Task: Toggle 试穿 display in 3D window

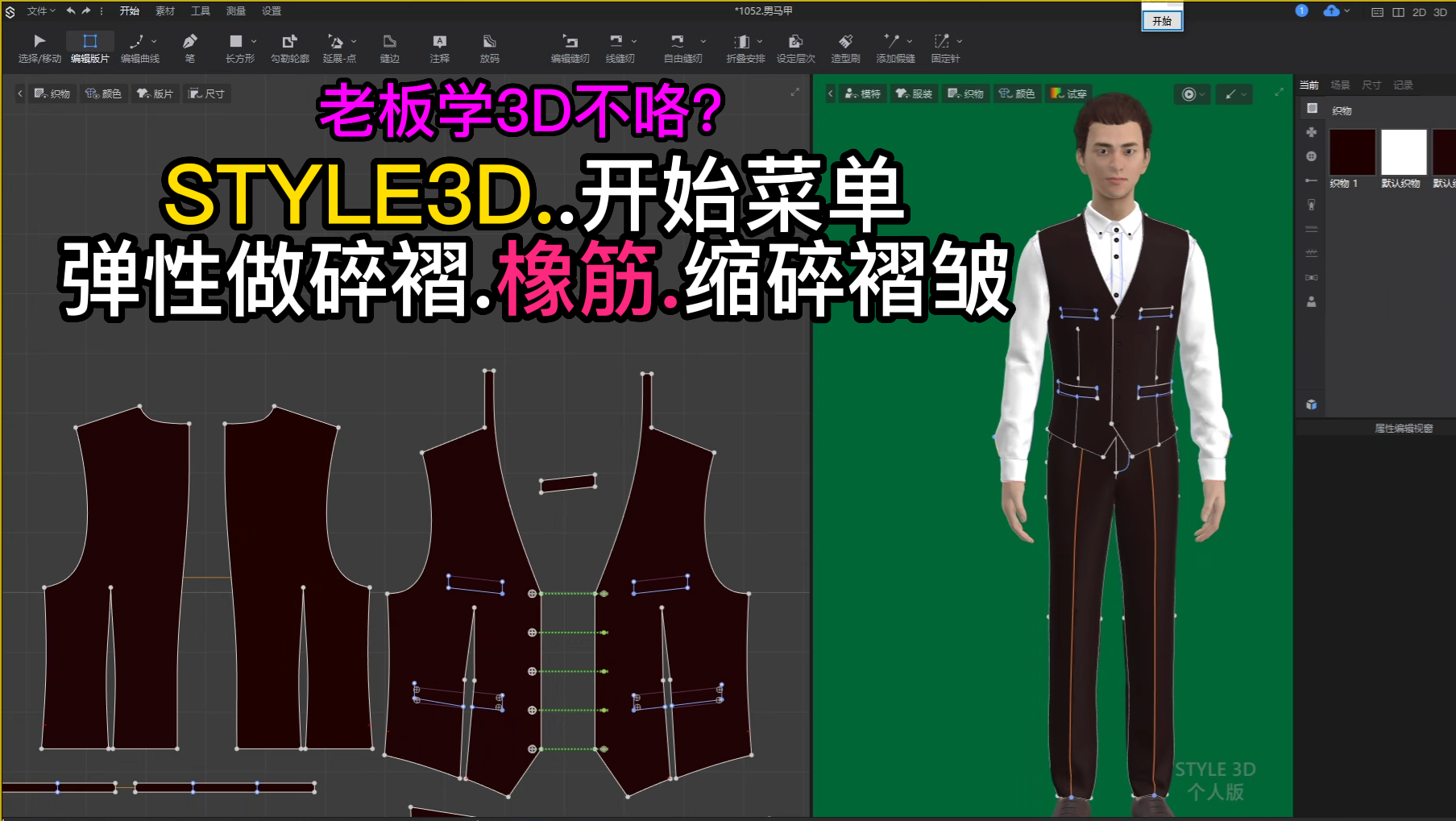Action: point(1068,93)
